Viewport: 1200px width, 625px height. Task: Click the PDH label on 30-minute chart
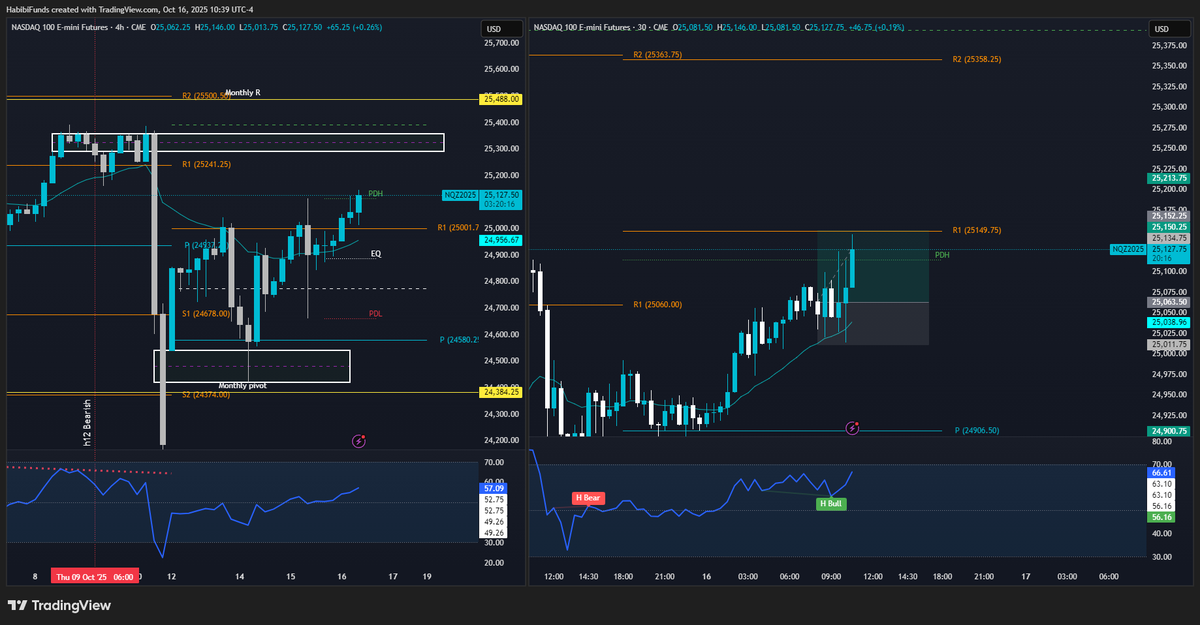(942, 255)
